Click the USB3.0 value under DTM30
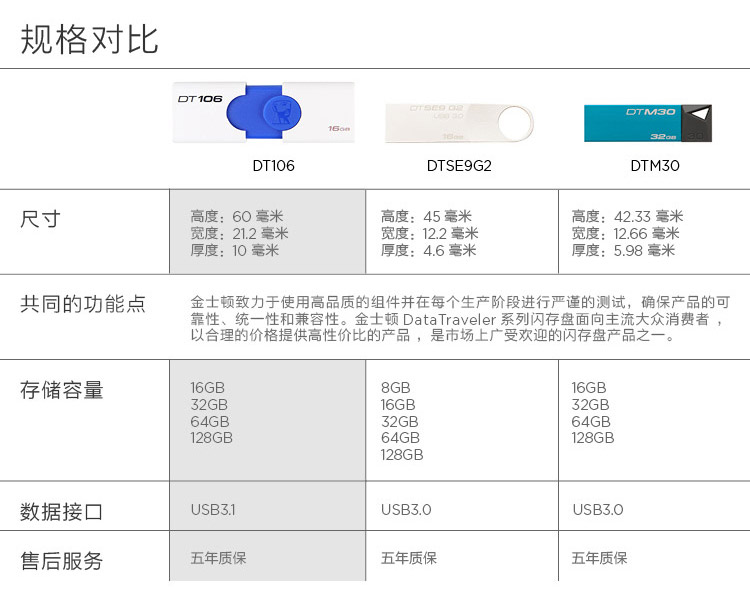Viewport: 750px width, 613px height. pyautogui.click(x=598, y=510)
